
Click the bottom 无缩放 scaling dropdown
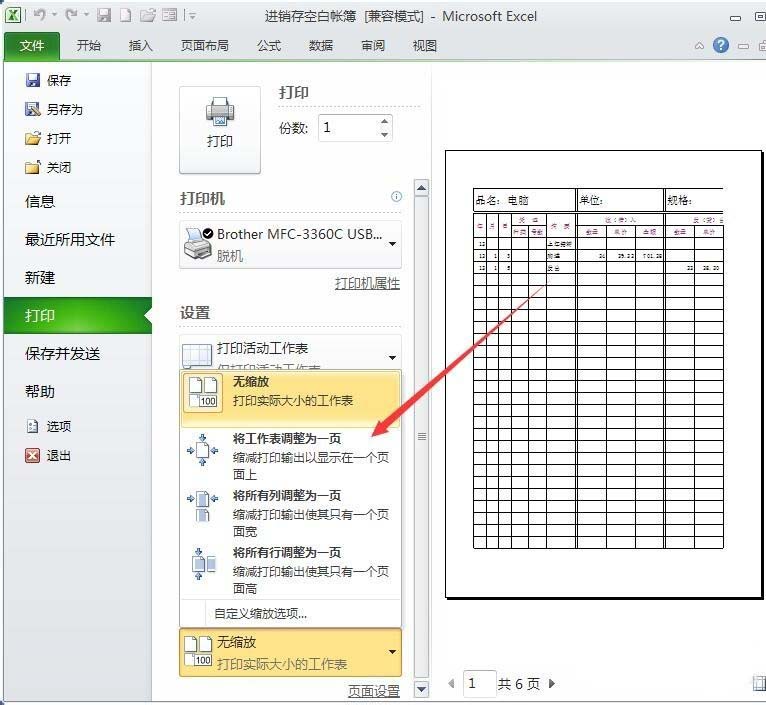291,653
